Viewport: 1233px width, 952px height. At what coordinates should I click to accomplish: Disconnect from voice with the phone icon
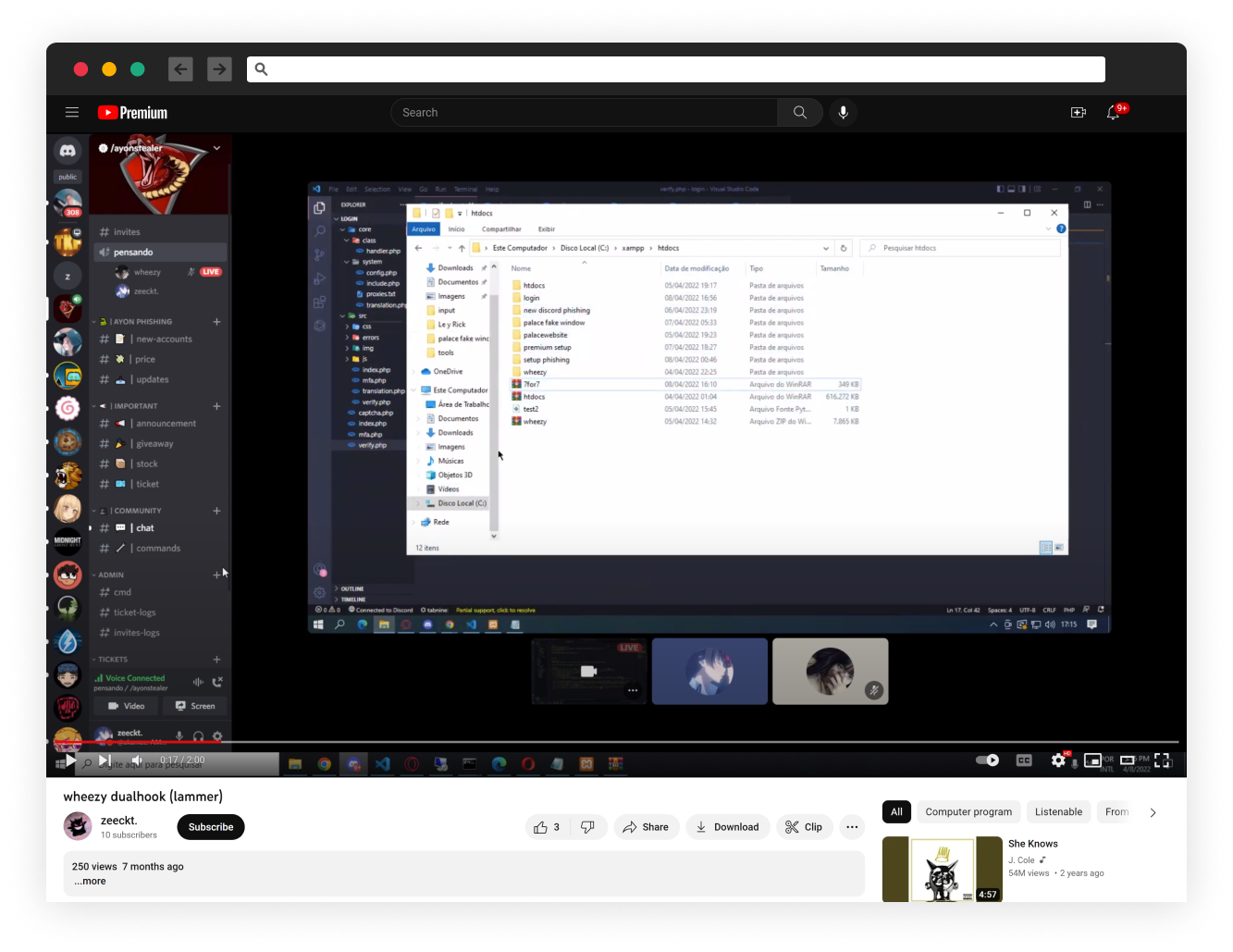point(217,682)
